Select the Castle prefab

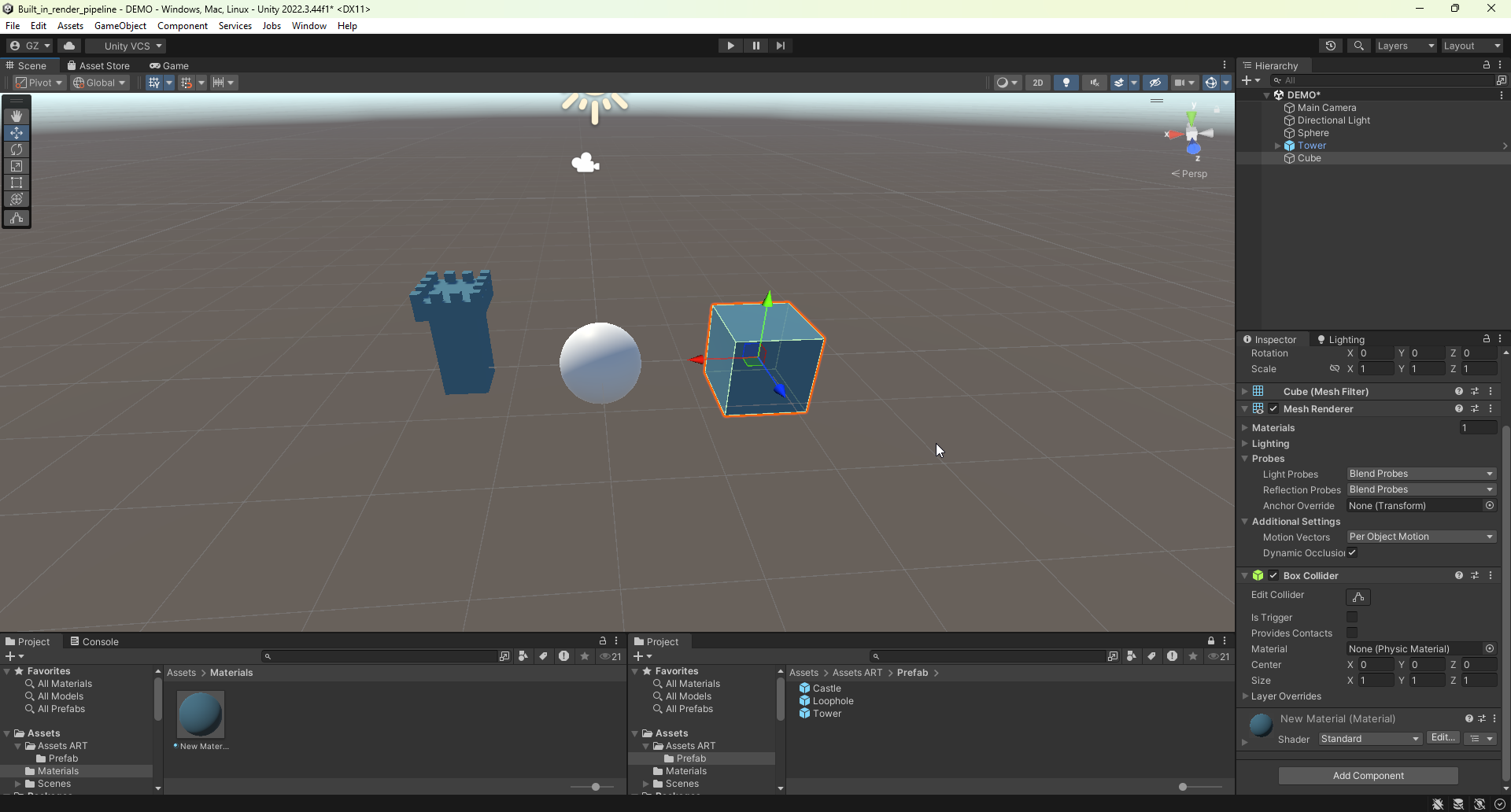[820, 688]
